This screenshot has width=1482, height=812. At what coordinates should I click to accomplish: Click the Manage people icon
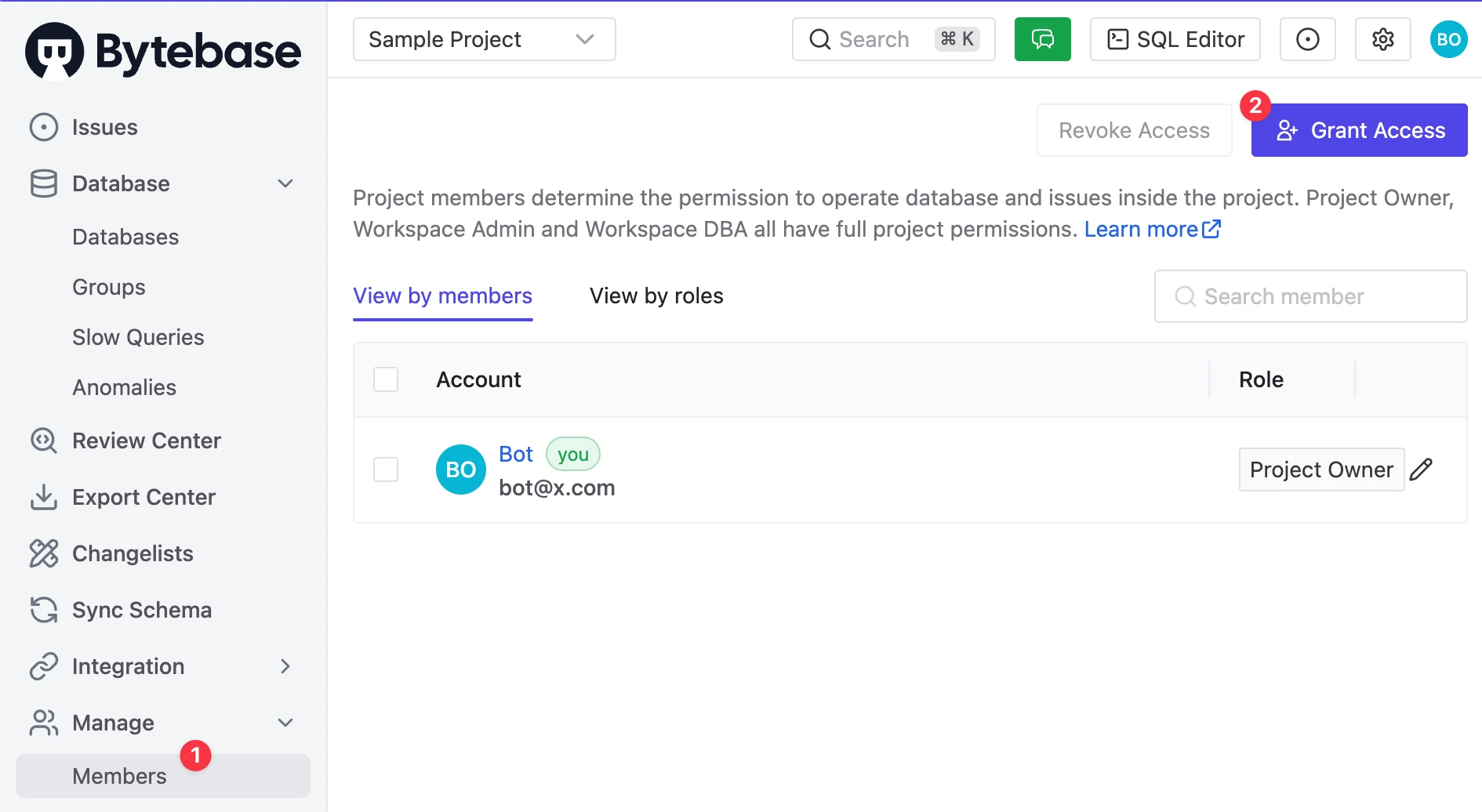(x=44, y=723)
